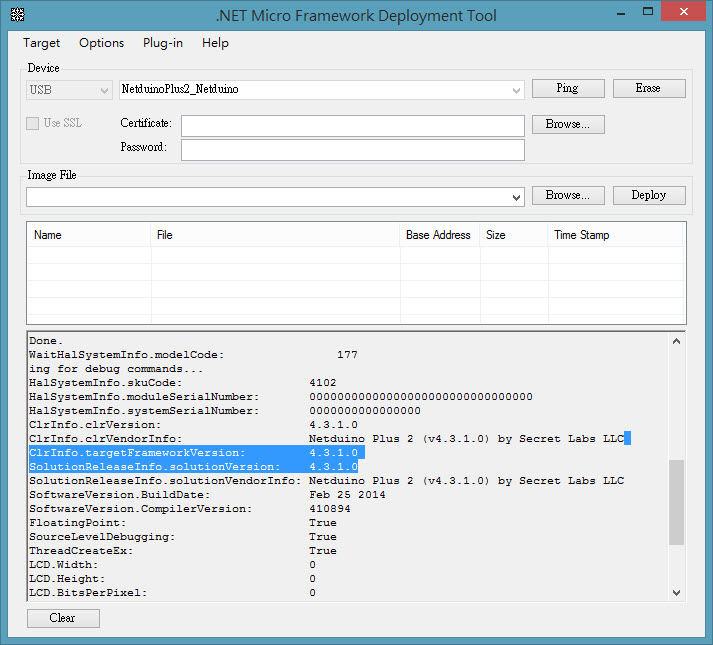Image resolution: width=713 pixels, height=645 pixels.
Task: Click the 'ClrInfo.clrVersion:' log line
Action: 193,425
